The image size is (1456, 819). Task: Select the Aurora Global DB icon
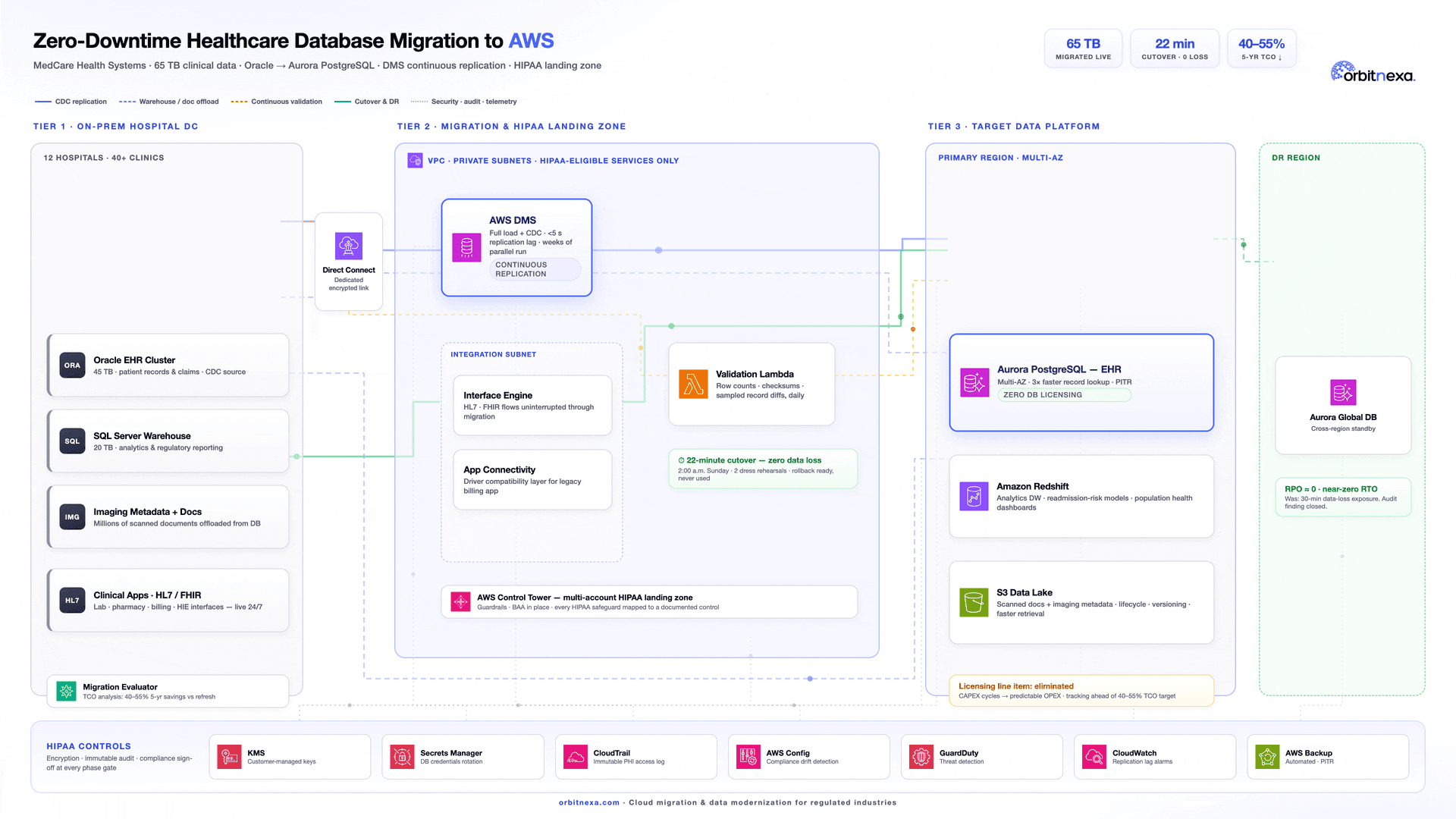click(1343, 392)
